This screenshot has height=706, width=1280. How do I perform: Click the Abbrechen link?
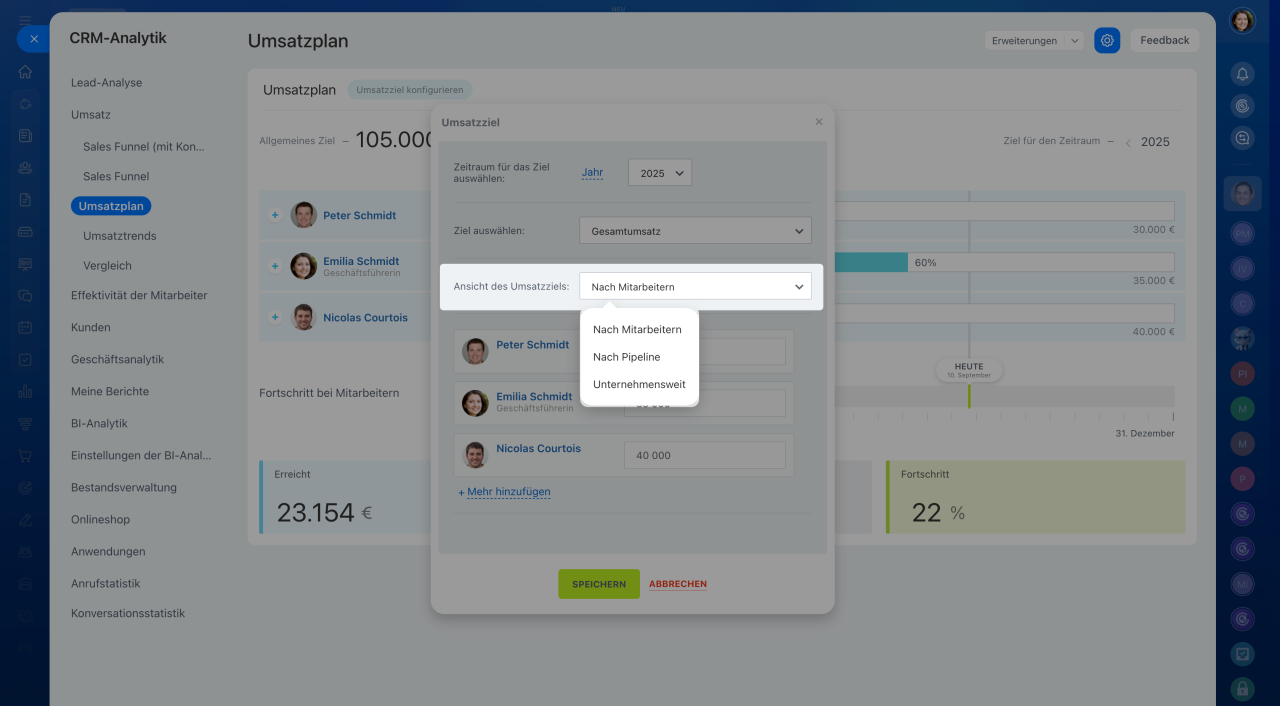point(678,584)
